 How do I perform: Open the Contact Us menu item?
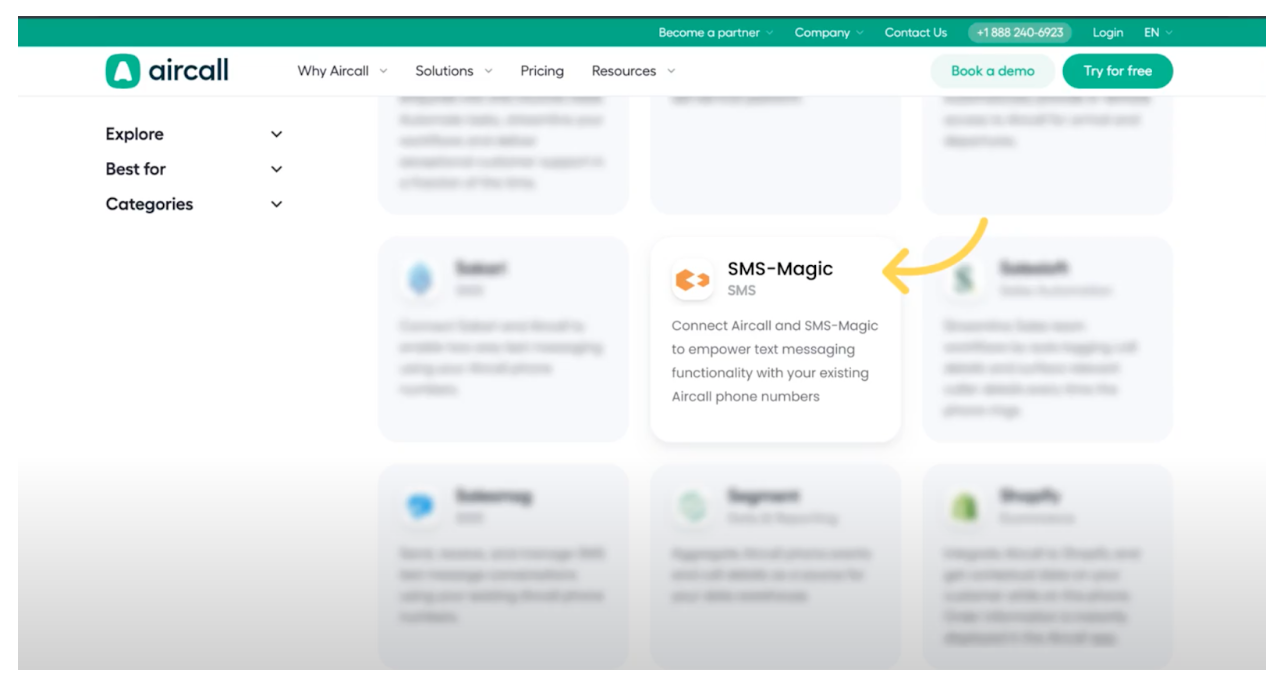[x=915, y=31]
